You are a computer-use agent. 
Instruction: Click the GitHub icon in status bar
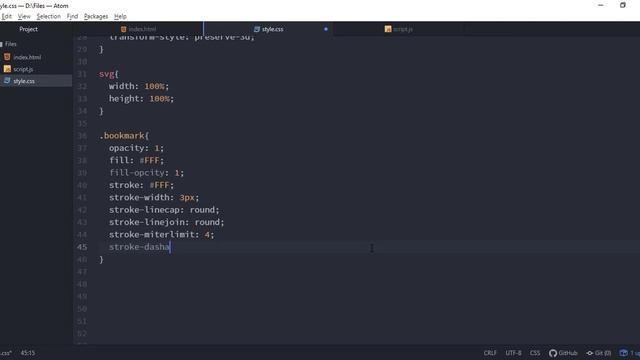[x=553, y=353]
